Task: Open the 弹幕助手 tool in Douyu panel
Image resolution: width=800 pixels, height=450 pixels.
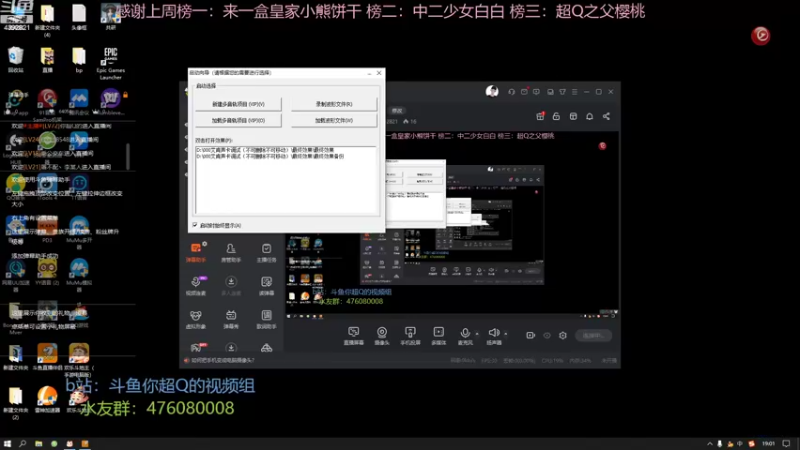Action: 196,253
